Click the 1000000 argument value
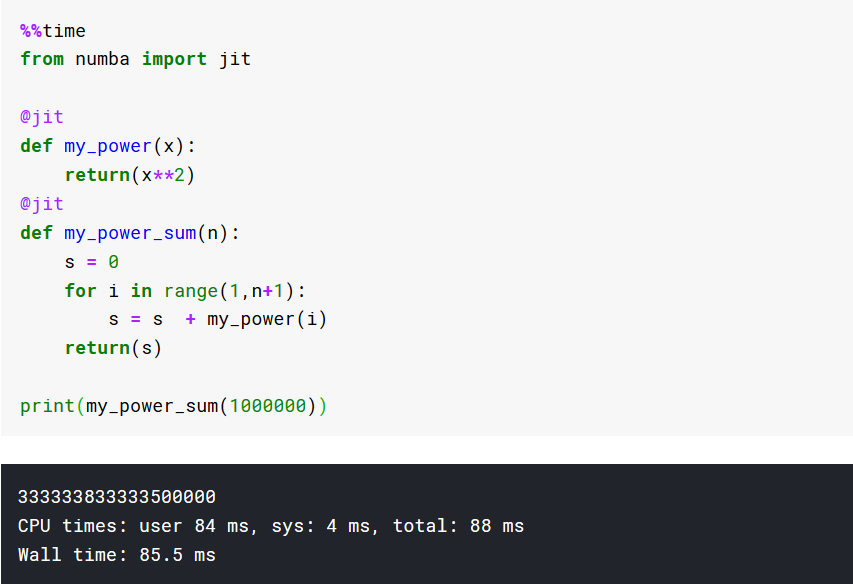The height and width of the screenshot is (584, 853). coord(268,406)
